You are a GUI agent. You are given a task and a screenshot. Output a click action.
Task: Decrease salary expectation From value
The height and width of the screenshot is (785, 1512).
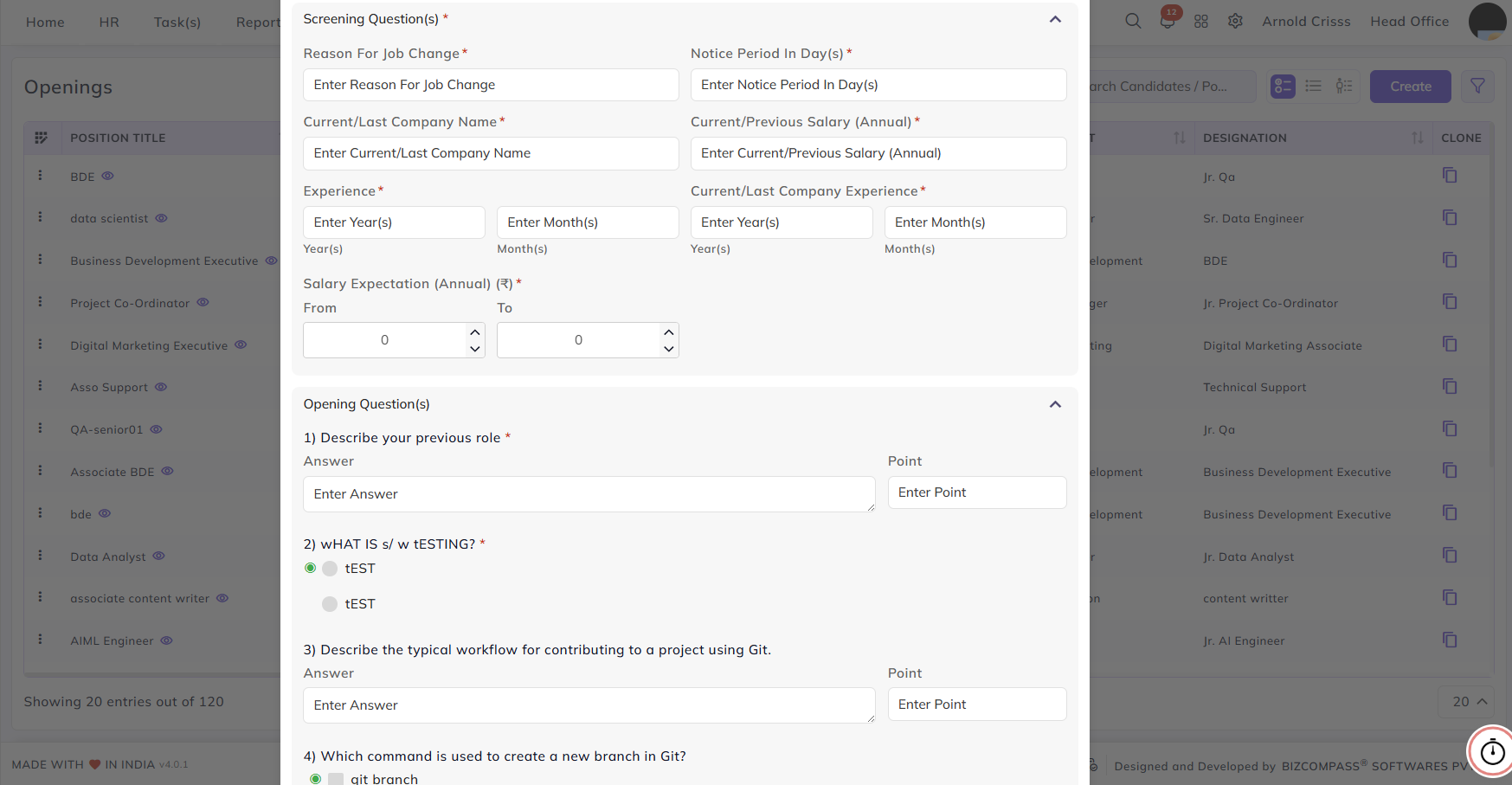(x=474, y=349)
